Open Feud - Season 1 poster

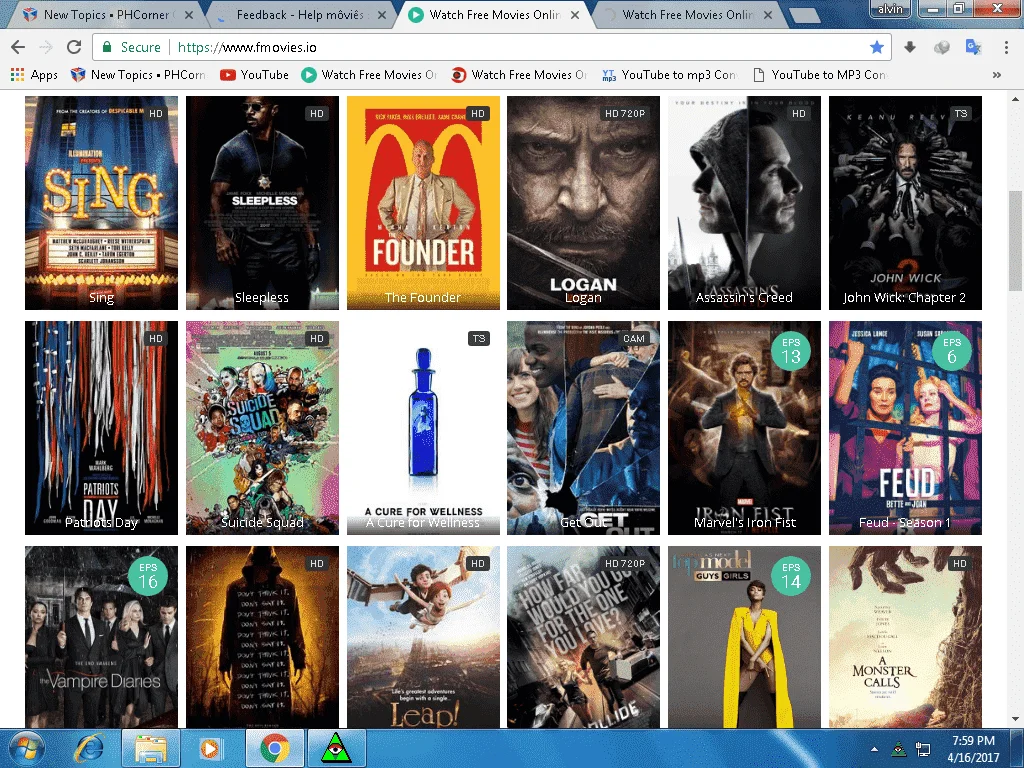pyautogui.click(x=905, y=428)
